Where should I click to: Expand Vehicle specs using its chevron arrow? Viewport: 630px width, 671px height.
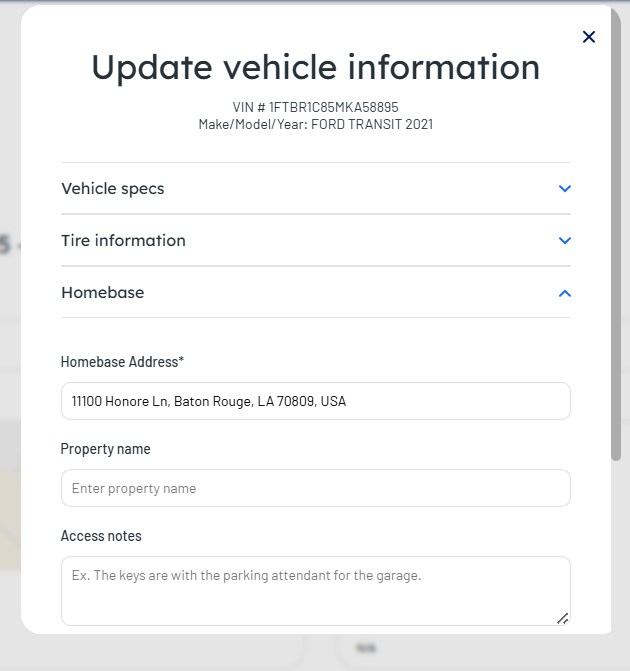(x=565, y=189)
